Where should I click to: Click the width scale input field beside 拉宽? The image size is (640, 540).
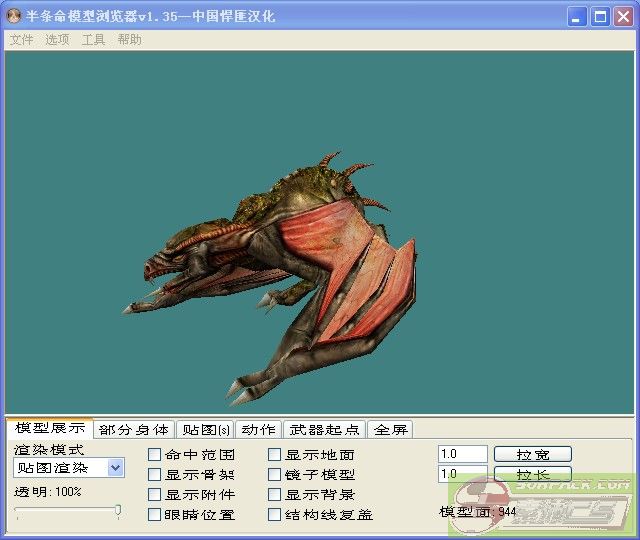462,454
